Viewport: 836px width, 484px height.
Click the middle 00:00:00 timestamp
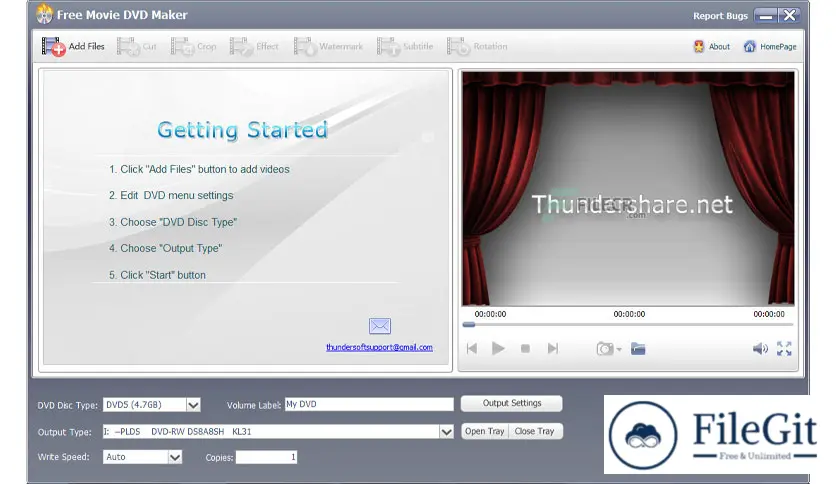(629, 314)
